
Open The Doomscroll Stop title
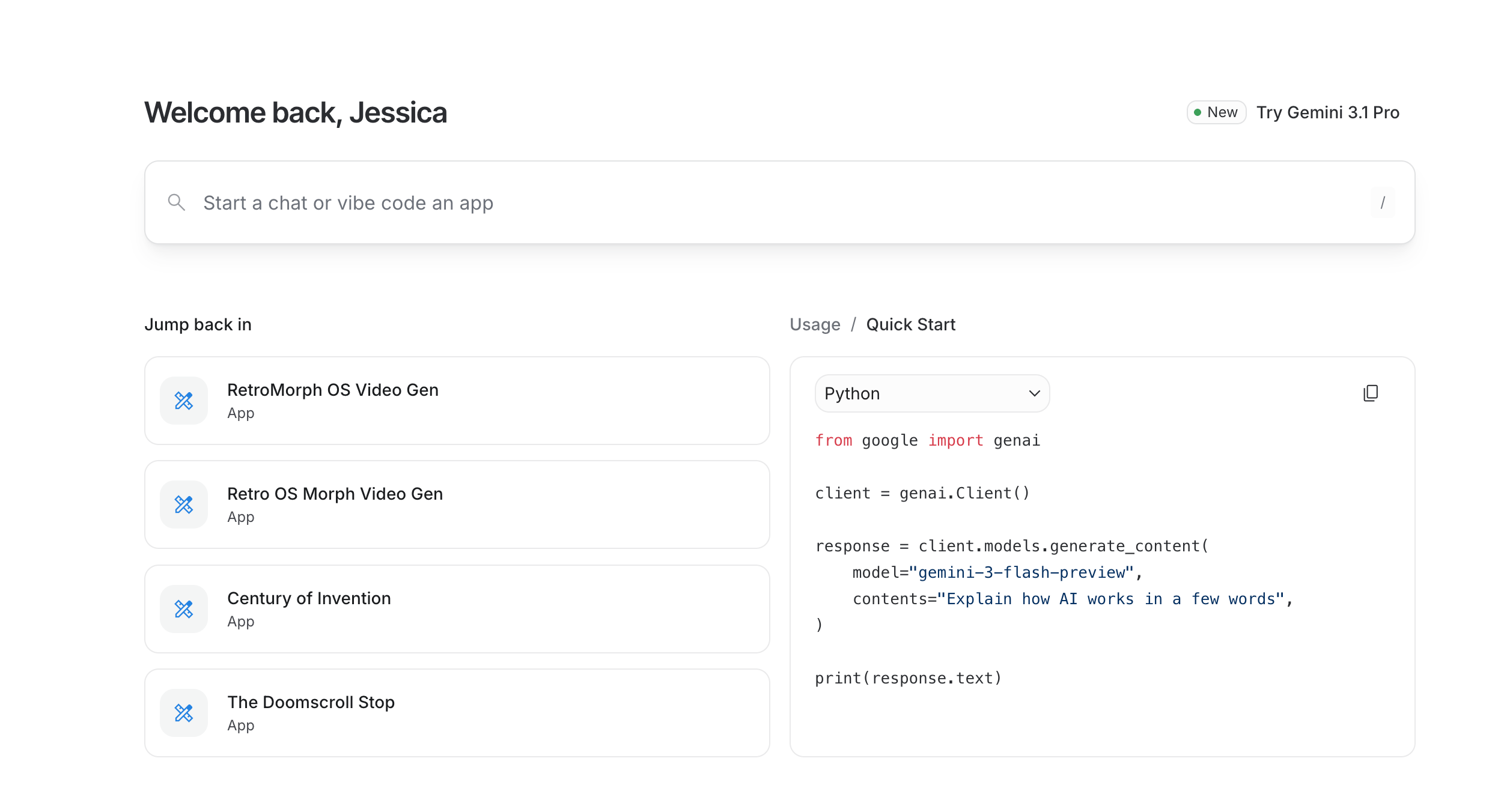[311, 702]
